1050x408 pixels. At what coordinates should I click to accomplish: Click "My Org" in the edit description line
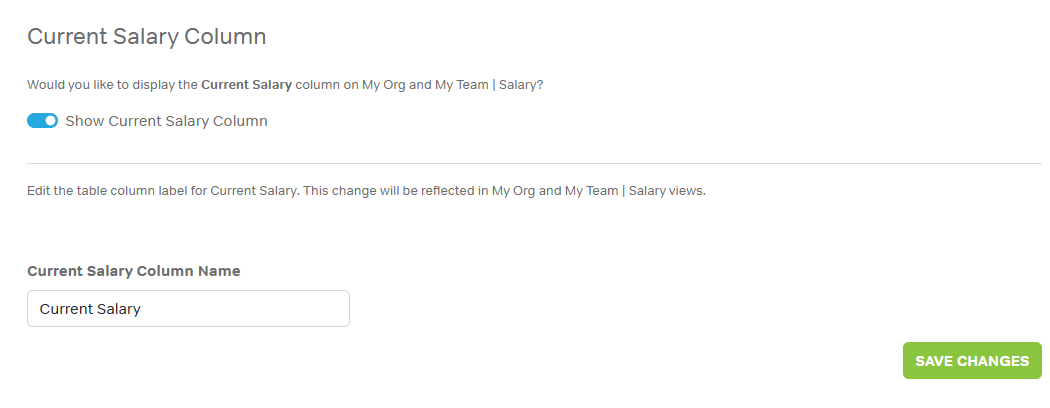513,191
